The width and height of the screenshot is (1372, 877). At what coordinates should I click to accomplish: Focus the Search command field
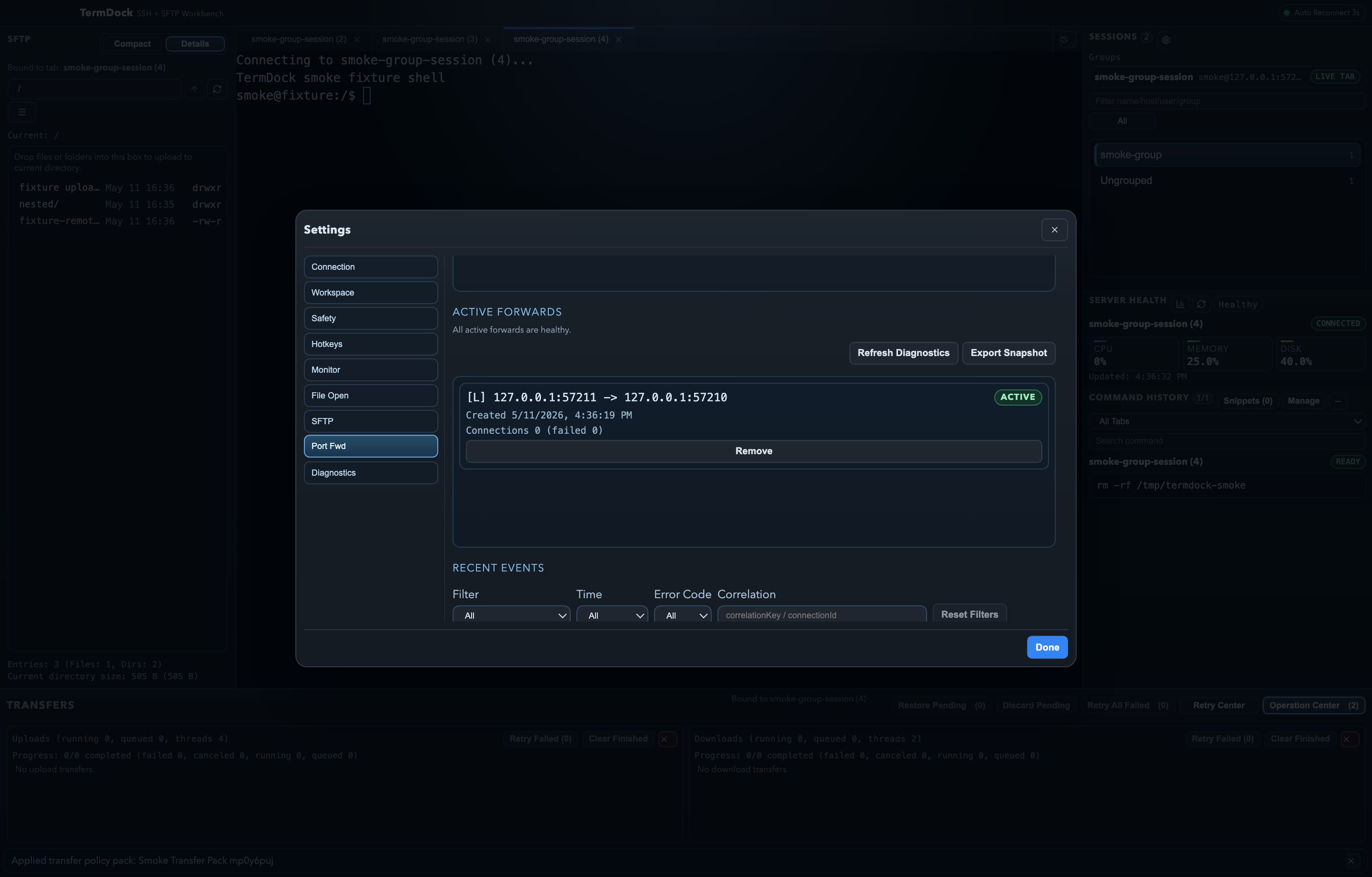pos(1227,441)
